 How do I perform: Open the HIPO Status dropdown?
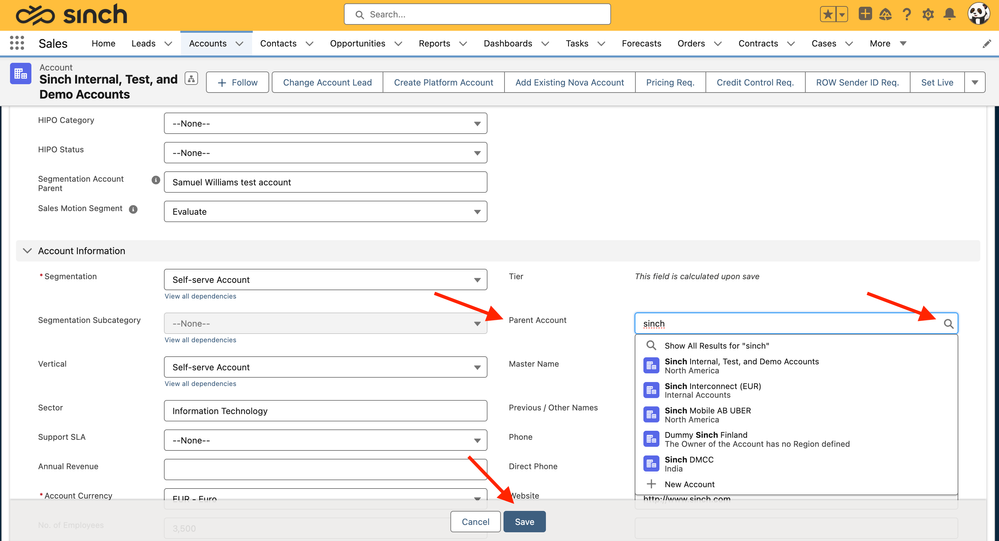(x=326, y=152)
